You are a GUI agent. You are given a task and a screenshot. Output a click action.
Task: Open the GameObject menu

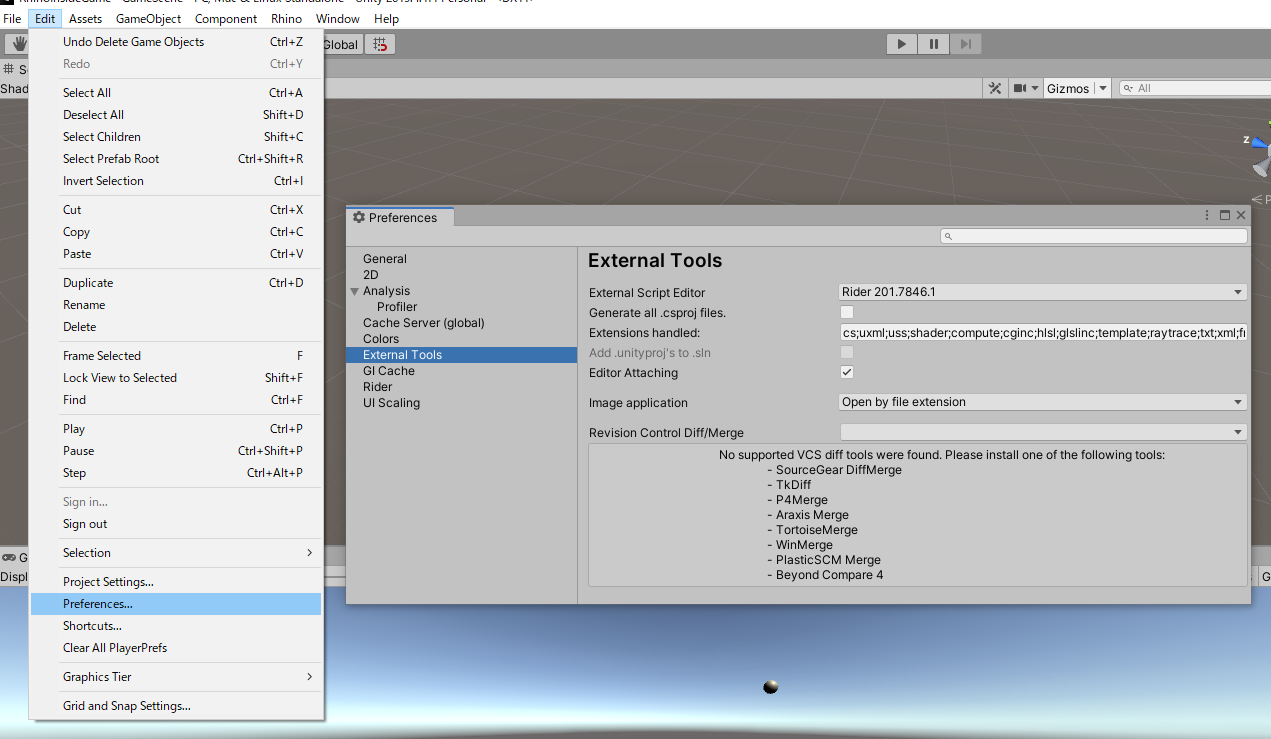tap(149, 18)
